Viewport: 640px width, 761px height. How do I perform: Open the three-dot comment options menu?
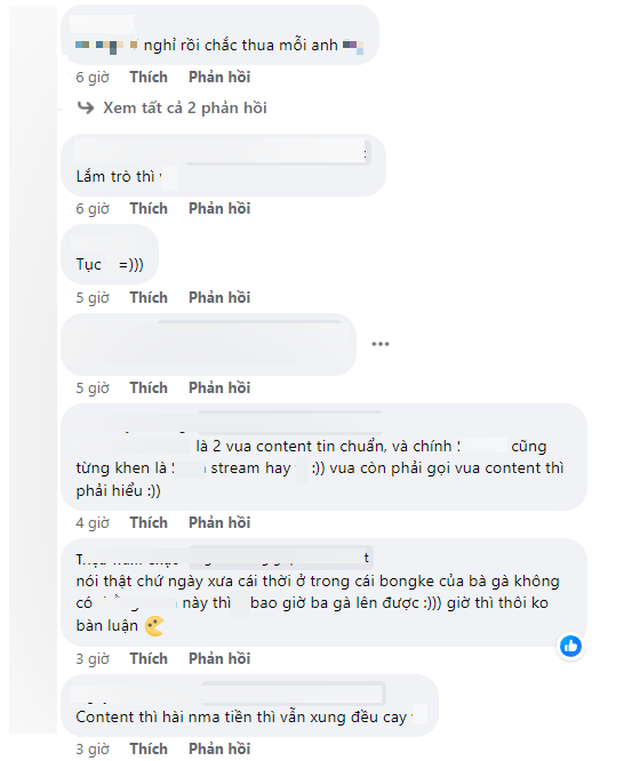pyautogui.click(x=380, y=344)
